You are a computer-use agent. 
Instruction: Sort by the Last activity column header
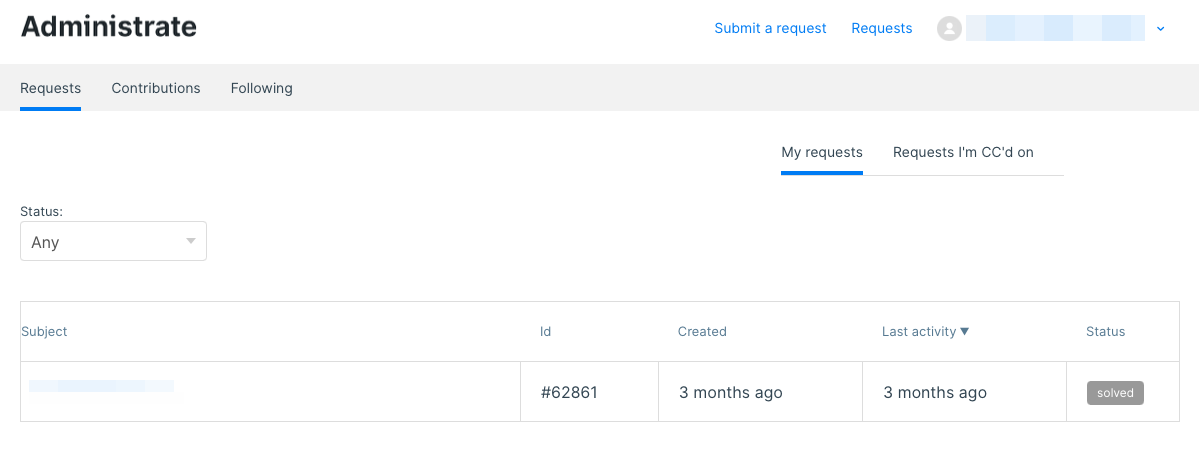coord(919,331)
